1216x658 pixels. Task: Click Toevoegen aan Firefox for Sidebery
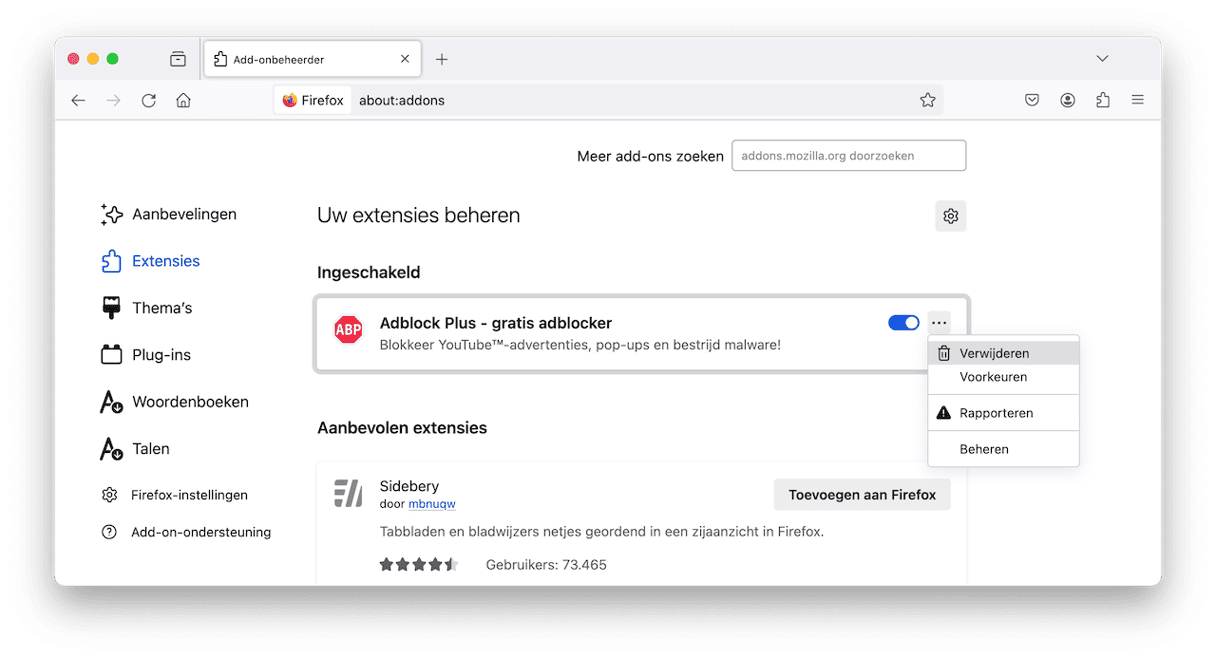(861, 495)
